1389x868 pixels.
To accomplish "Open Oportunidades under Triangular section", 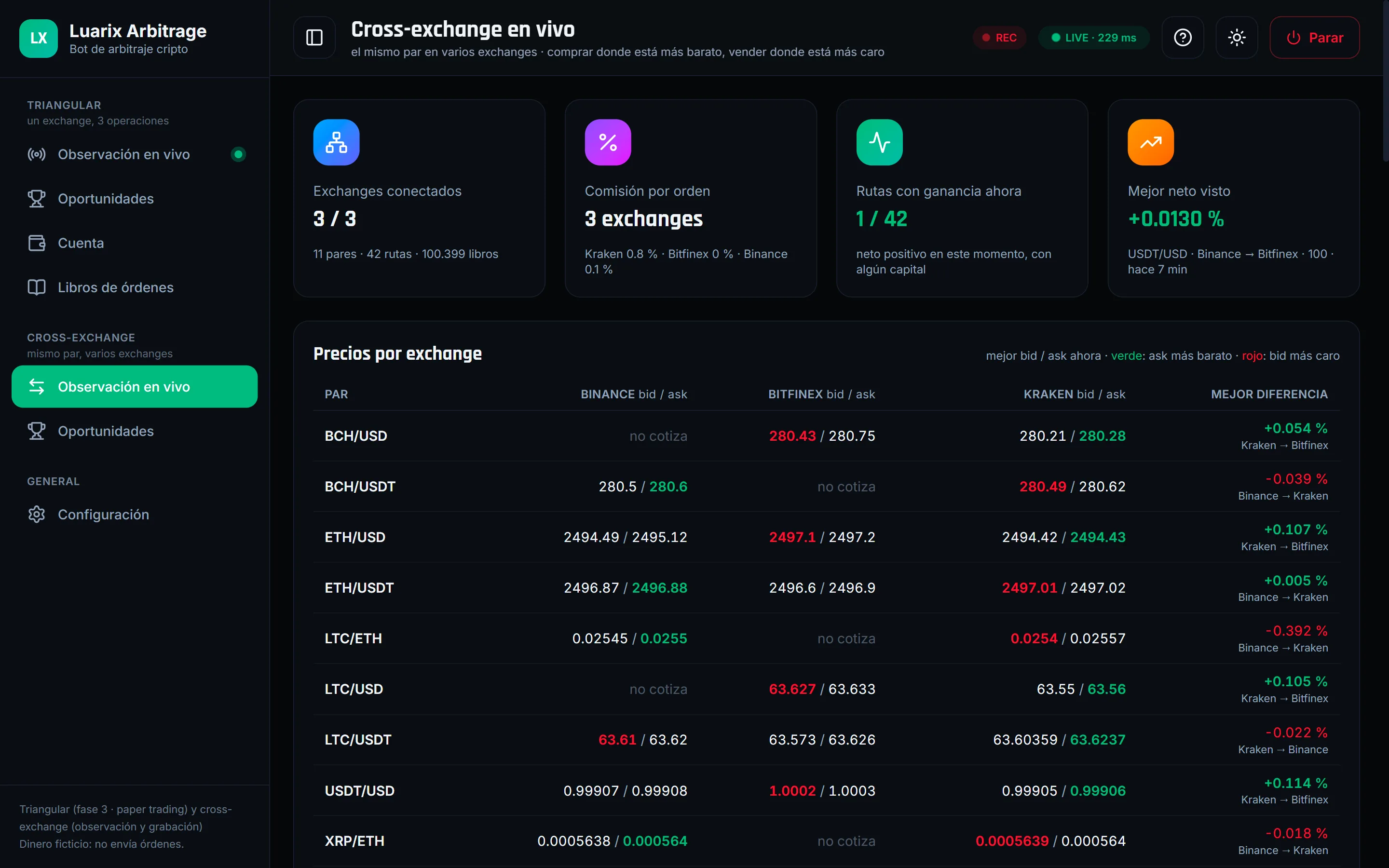I will 134,199.
